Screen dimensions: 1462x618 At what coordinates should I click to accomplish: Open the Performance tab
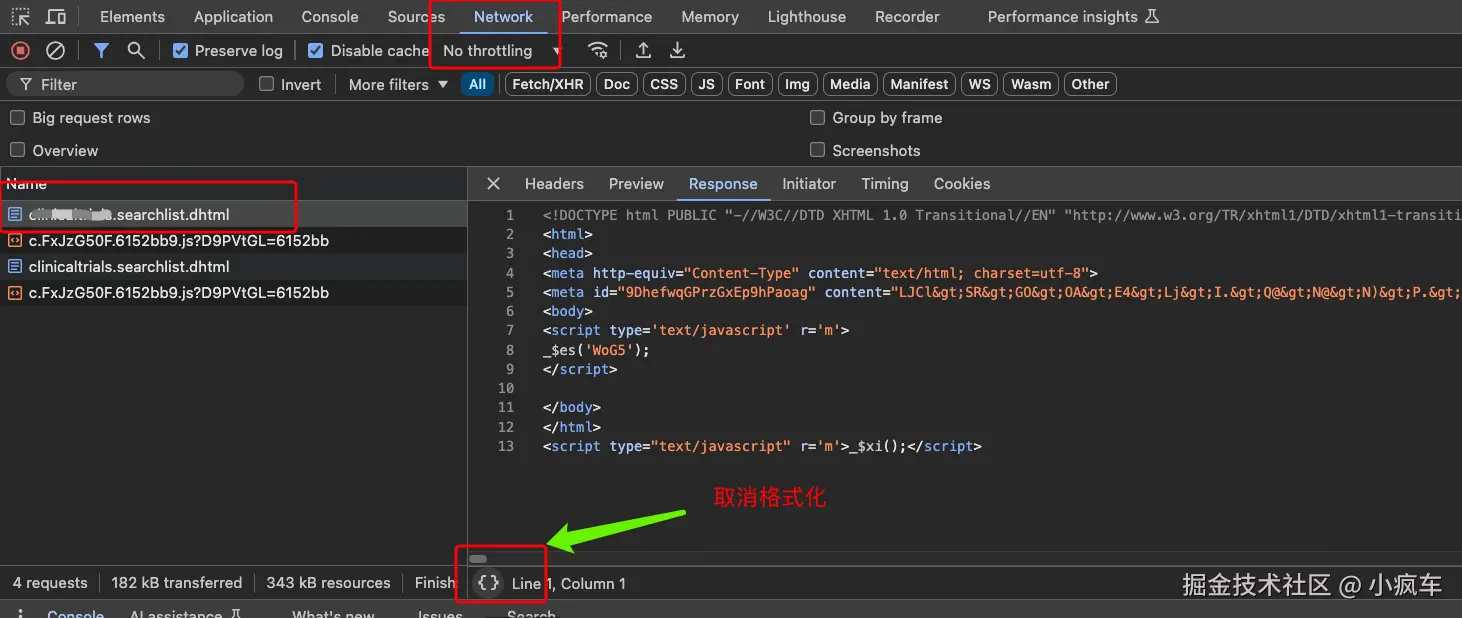pyautogui.click(x=606, y=17)
